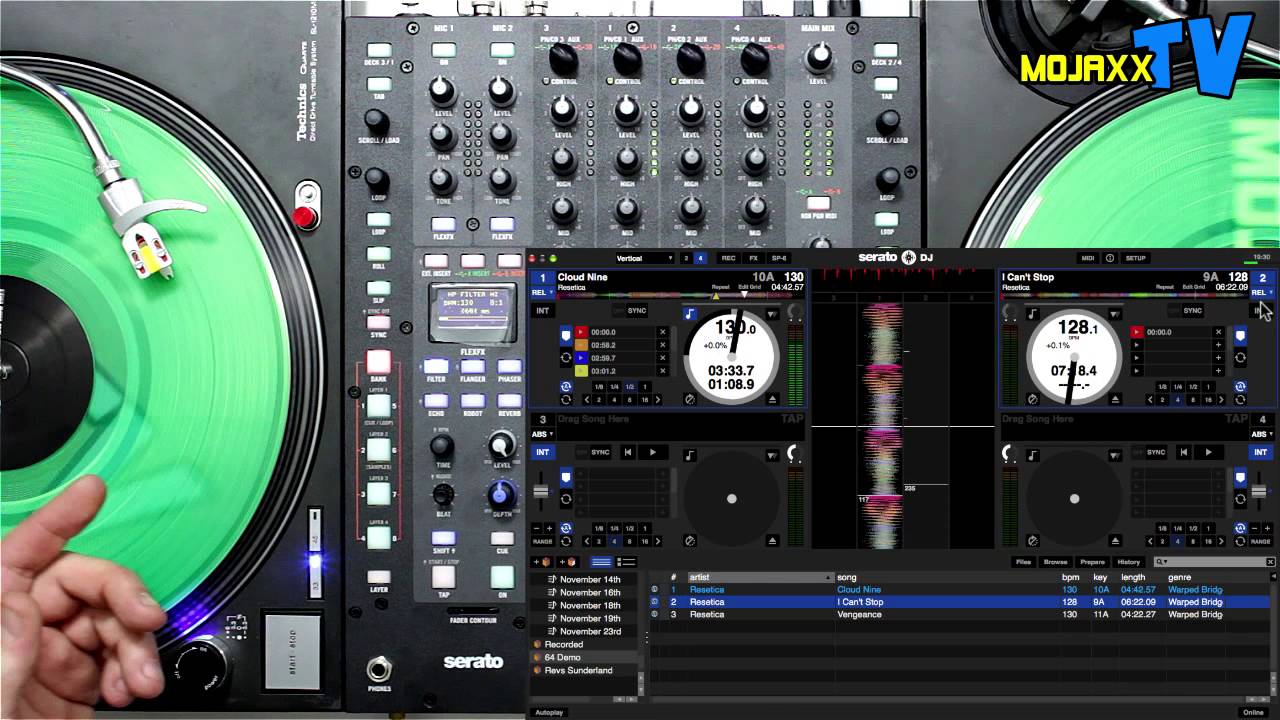Trigger red cue point on deck 2
The width and height of the screenshot is (1280, 720).
[x=1137, y=332]
